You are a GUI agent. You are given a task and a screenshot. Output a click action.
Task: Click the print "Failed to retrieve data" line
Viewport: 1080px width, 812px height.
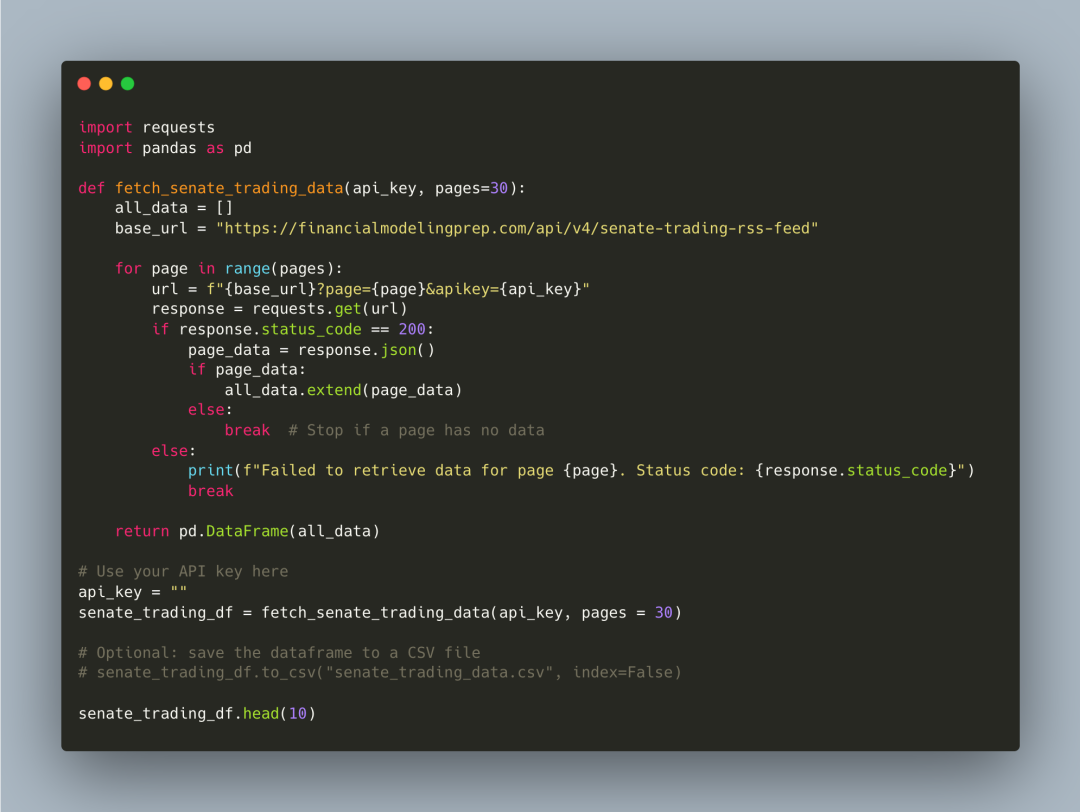tap(581, 470)
